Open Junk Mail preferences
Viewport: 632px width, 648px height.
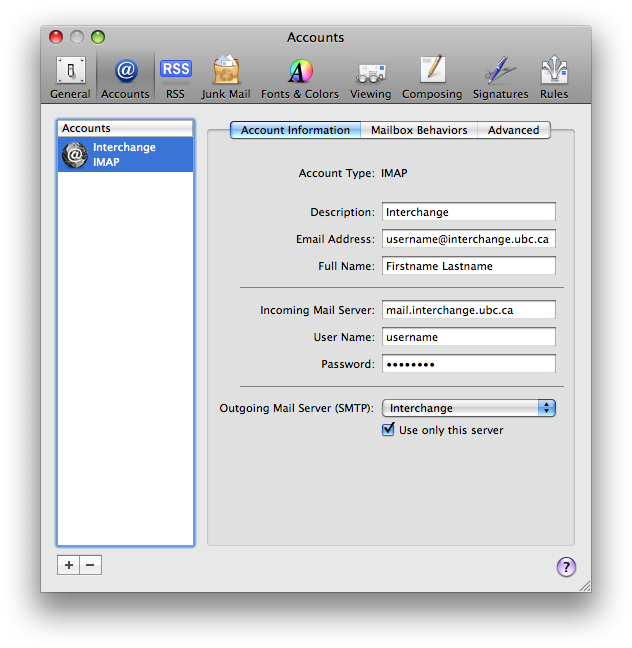tap(226, 77)
